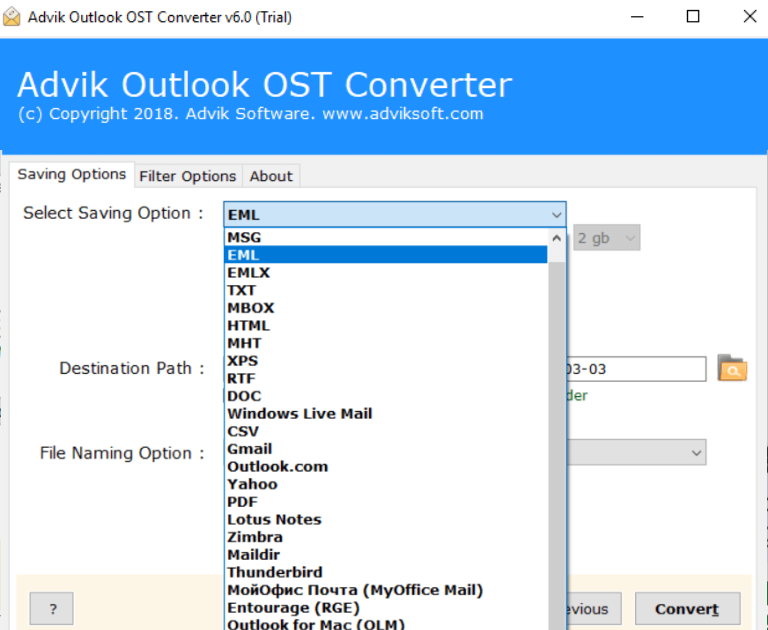Minimize the Advik converter window

tap(637, 17)
